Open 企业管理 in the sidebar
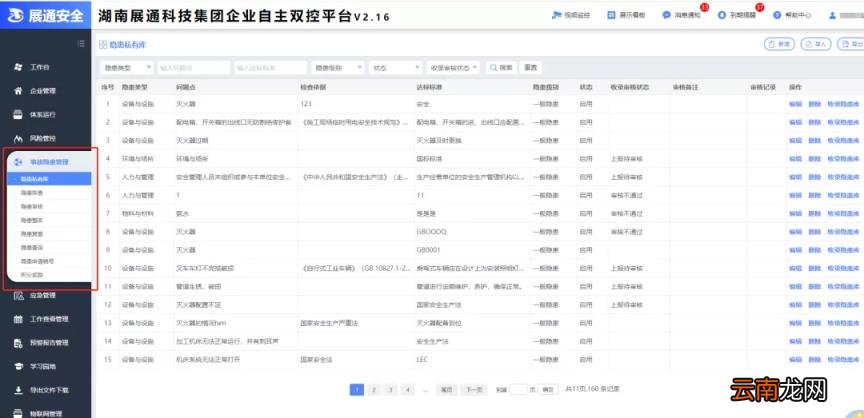 click(42, 91)
